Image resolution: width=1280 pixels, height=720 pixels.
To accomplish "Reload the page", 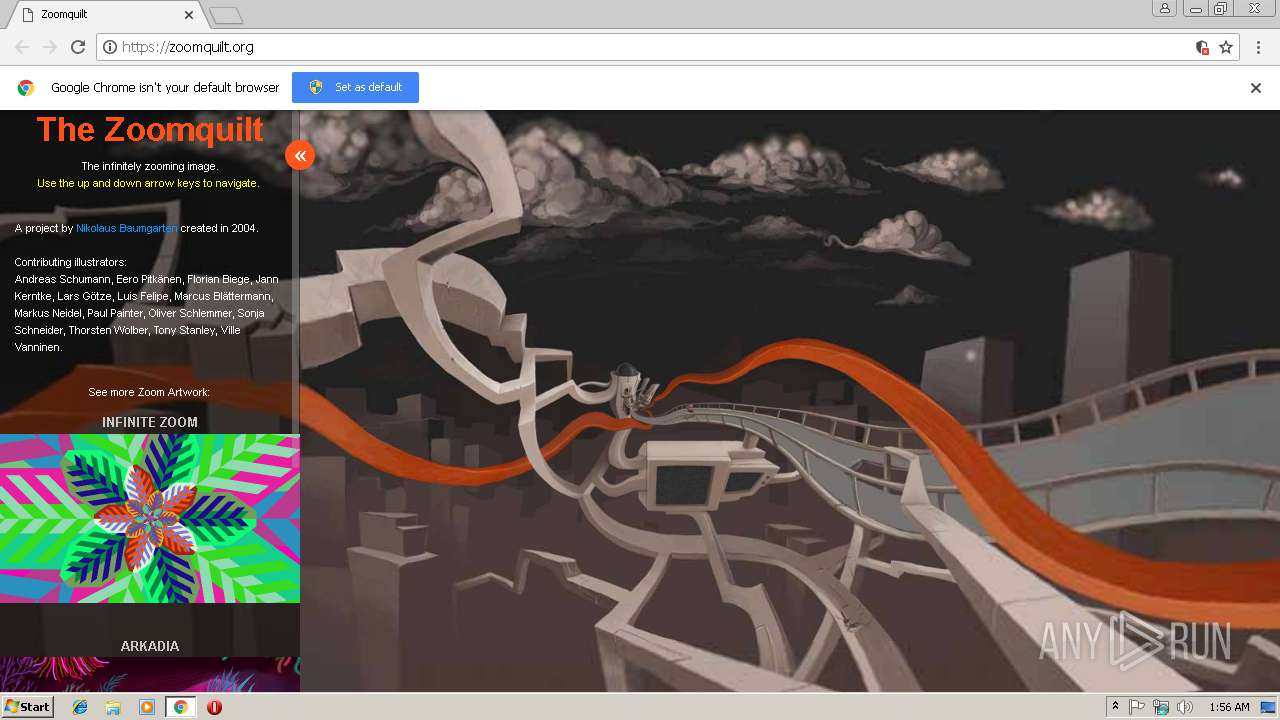I will [x=78, y=47].
